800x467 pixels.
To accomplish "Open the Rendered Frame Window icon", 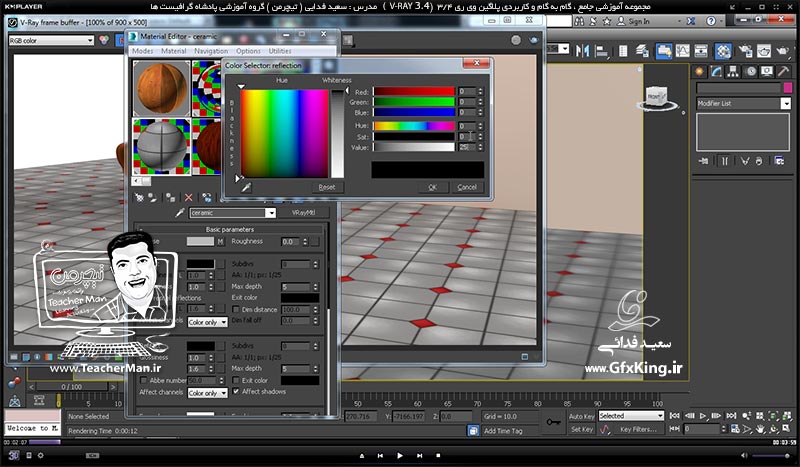I will (x=764, y=51).
